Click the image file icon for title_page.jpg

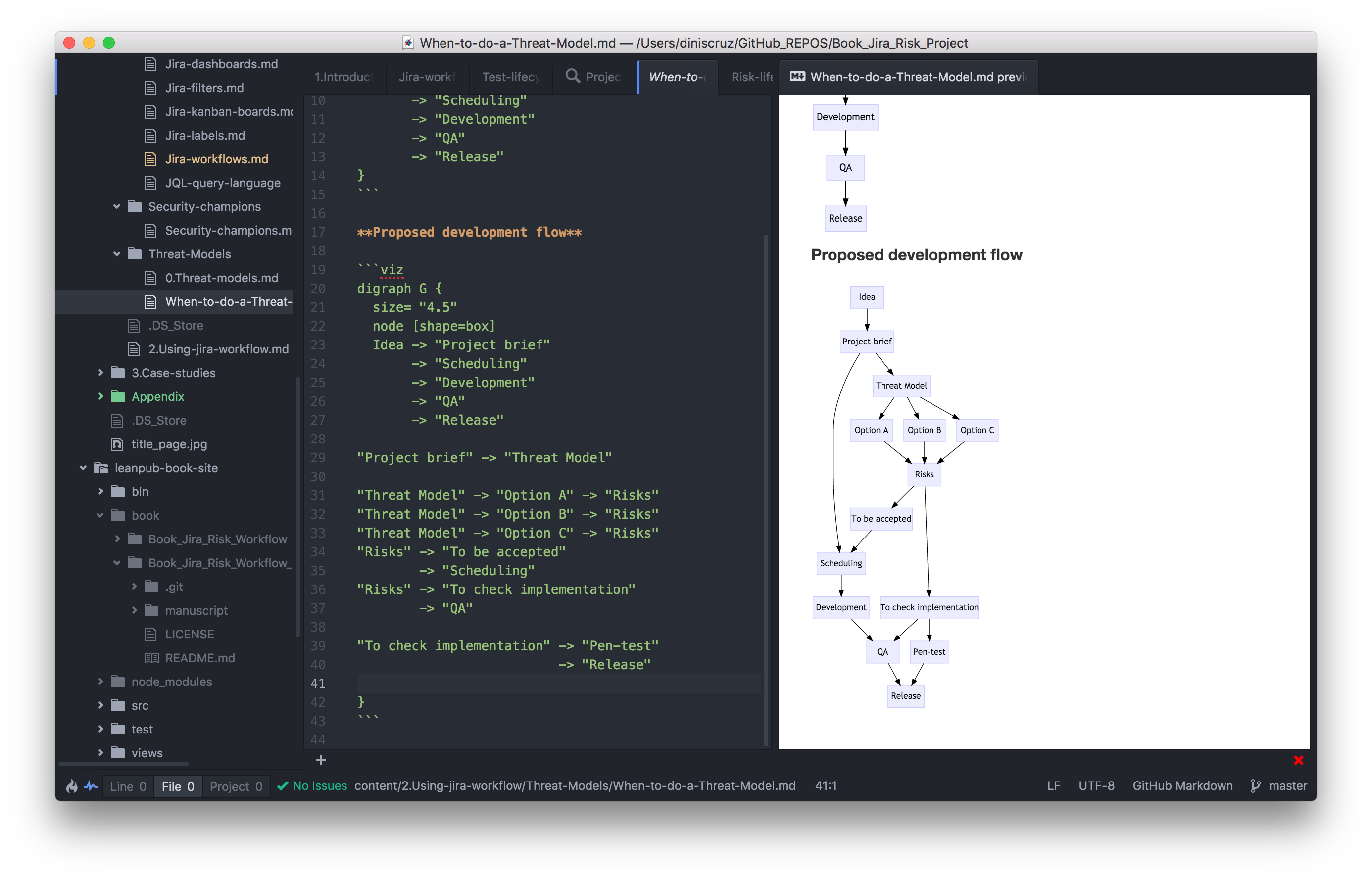117,444
